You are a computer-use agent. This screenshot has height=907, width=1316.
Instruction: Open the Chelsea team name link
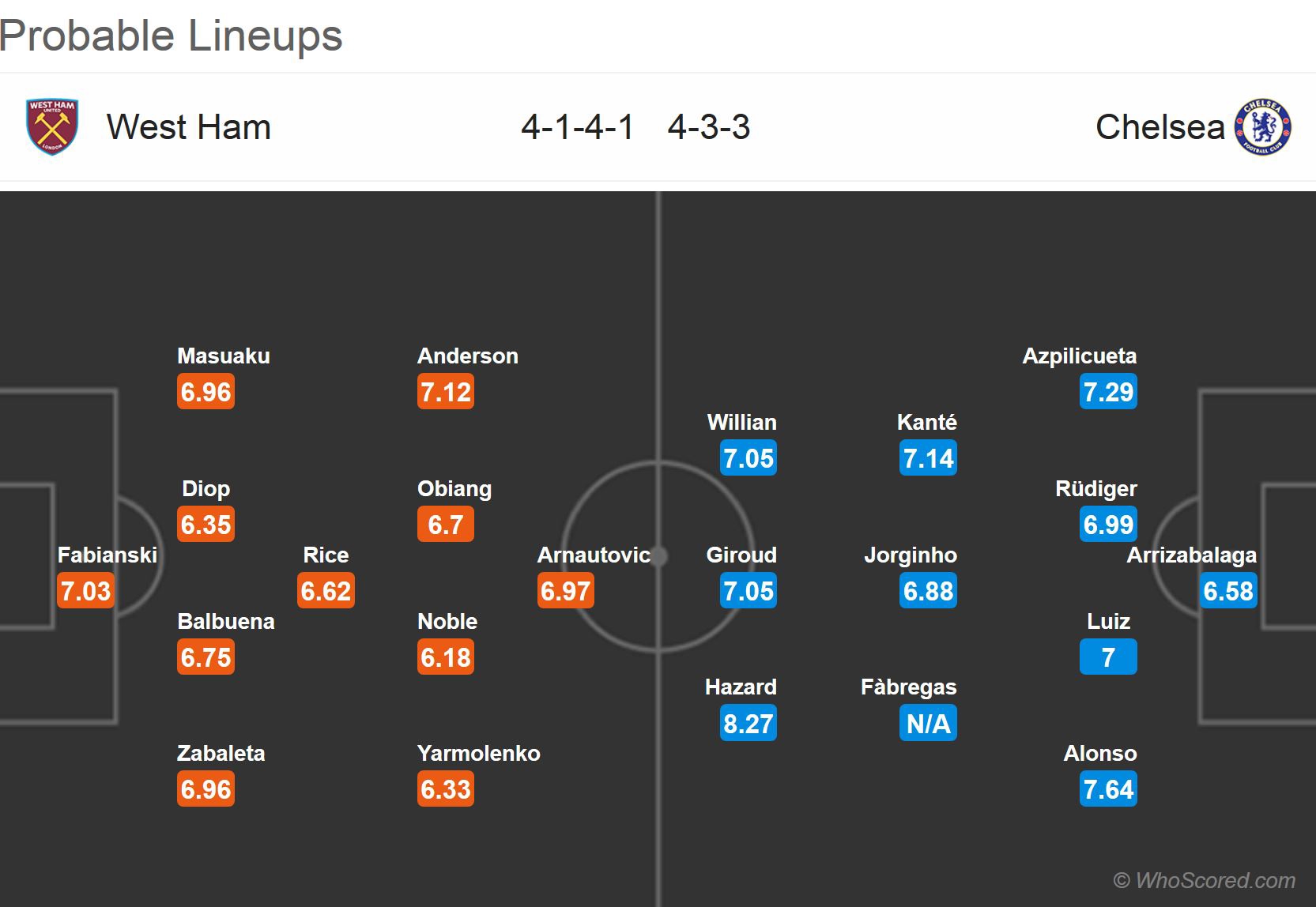[x=1160, y=127]
